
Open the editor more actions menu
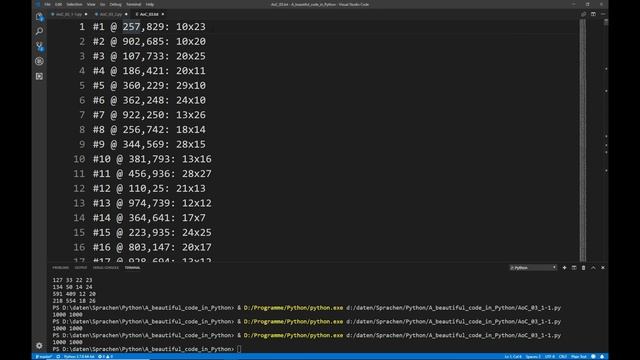(x=603, y=14)
